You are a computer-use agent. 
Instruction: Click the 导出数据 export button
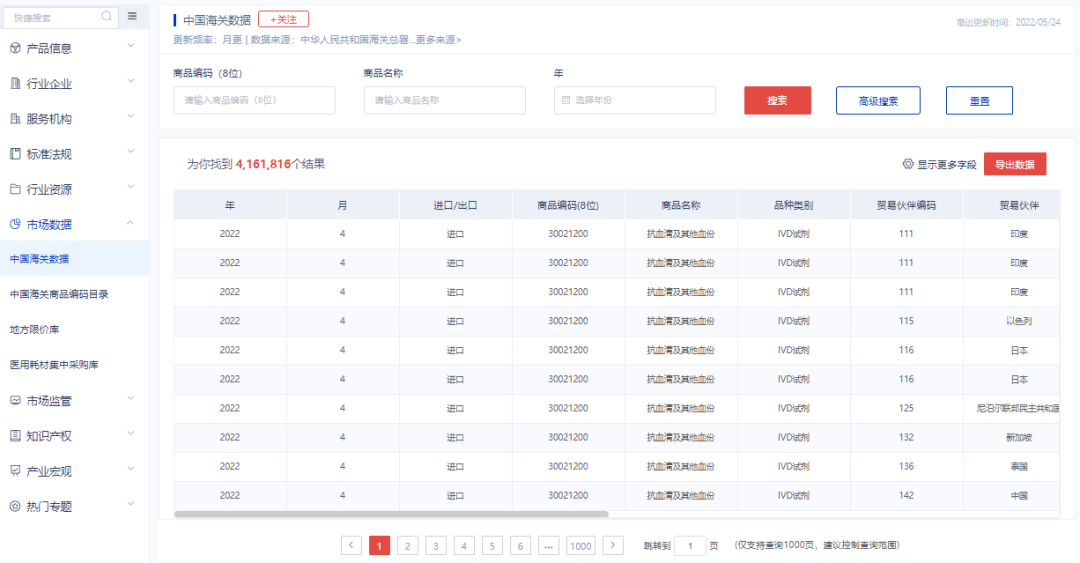1015,164
